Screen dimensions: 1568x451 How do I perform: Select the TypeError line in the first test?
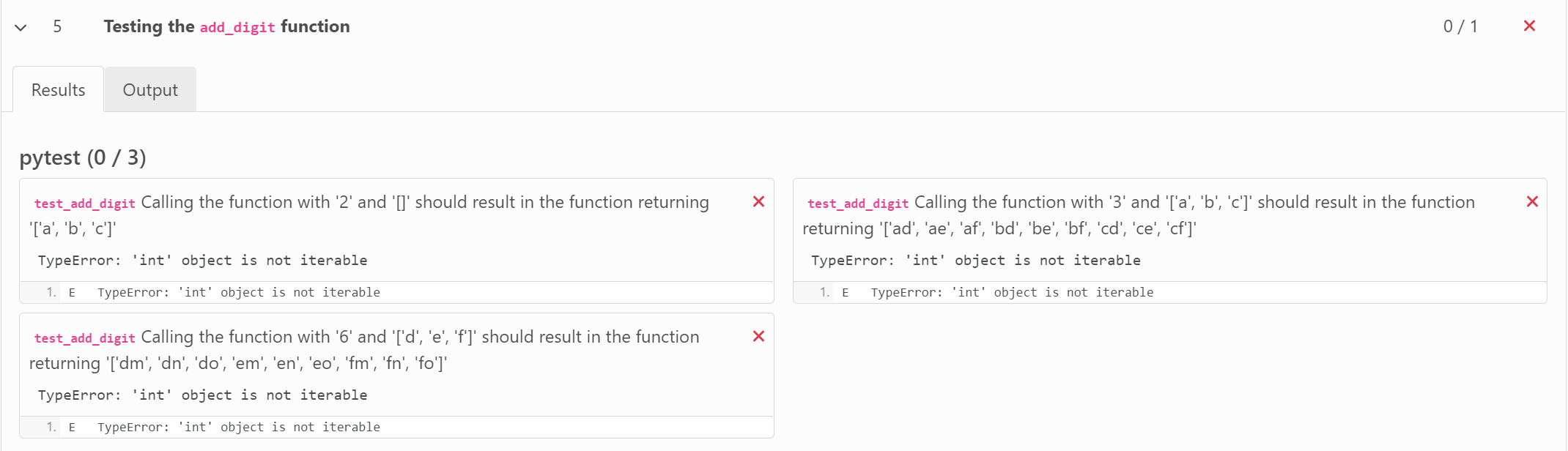[202, 260]
